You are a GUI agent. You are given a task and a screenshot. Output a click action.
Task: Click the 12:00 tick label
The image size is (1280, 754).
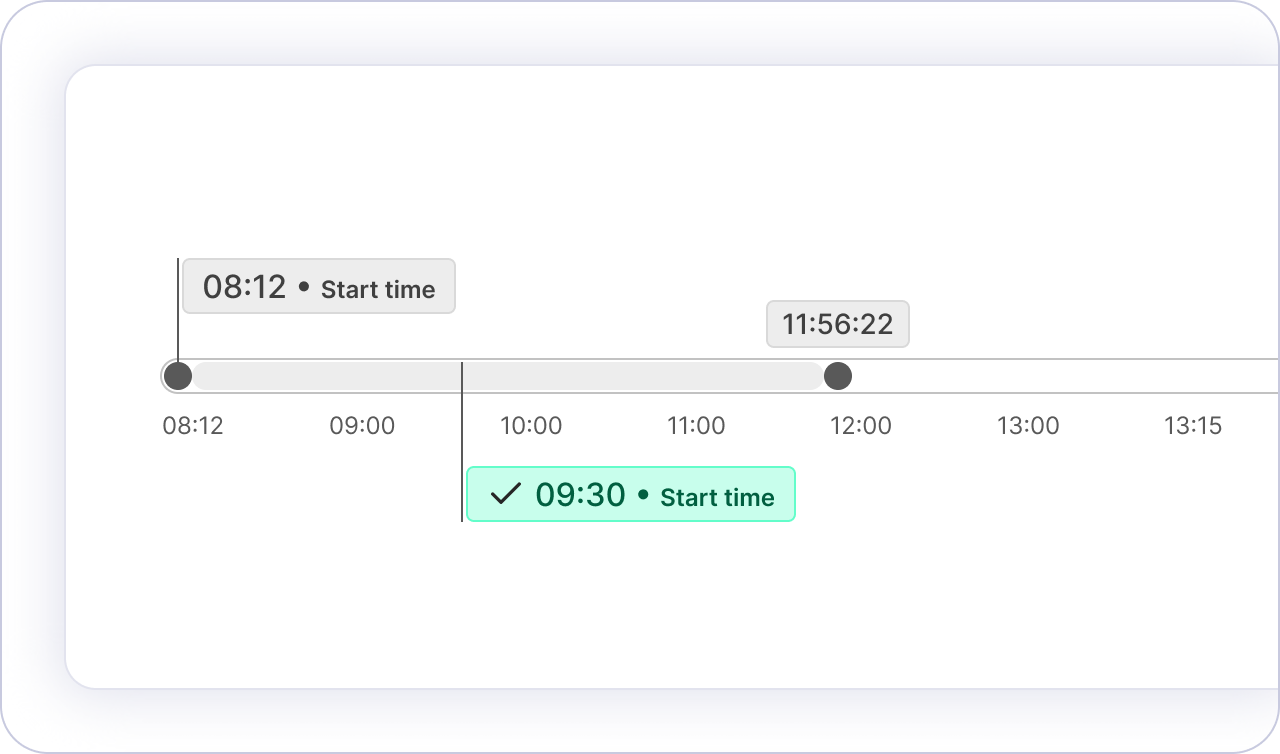861,426
